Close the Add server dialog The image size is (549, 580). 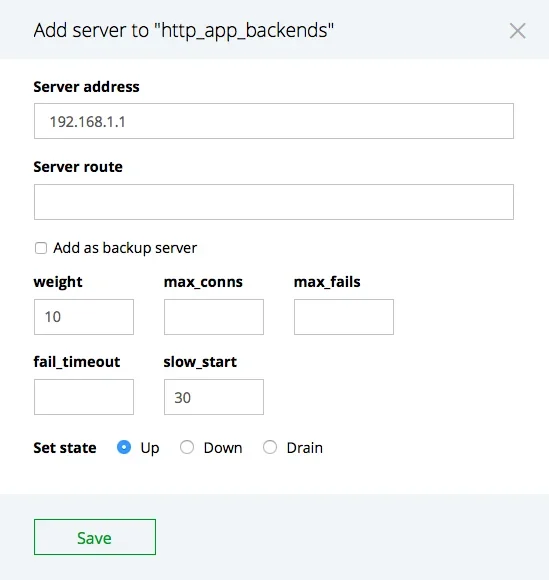517,31
